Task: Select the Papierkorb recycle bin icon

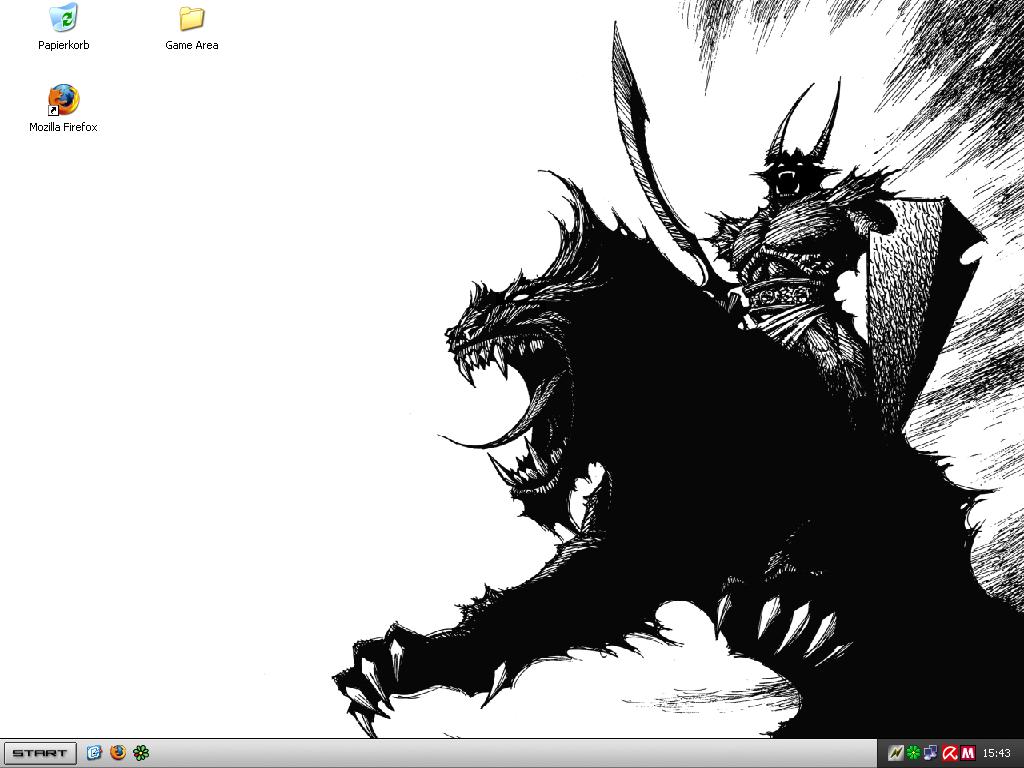Action: click(63, 18)
